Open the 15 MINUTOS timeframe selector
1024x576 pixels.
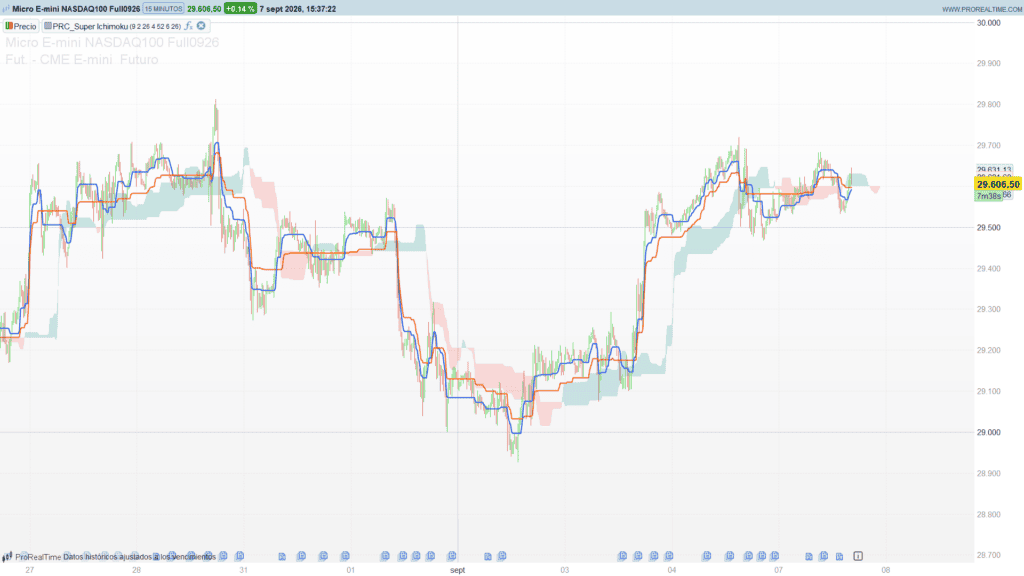tap(163, 9)
